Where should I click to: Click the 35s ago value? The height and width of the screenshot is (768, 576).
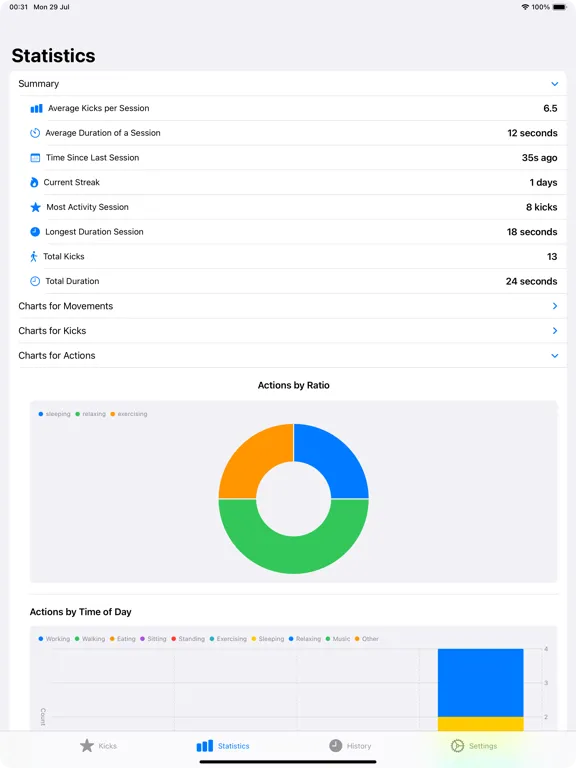pyautogui.click(x=539, y=158)
